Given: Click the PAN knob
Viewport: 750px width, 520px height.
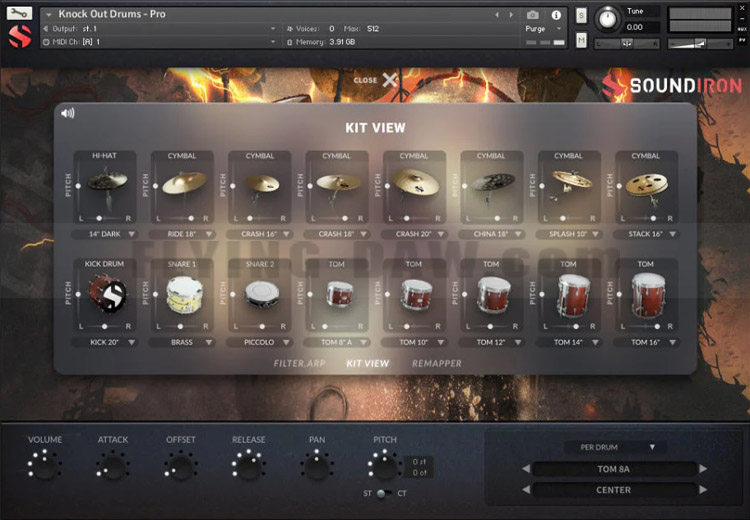Looking at the screenshot, I should pyautogui.click(x=317, y=467).
